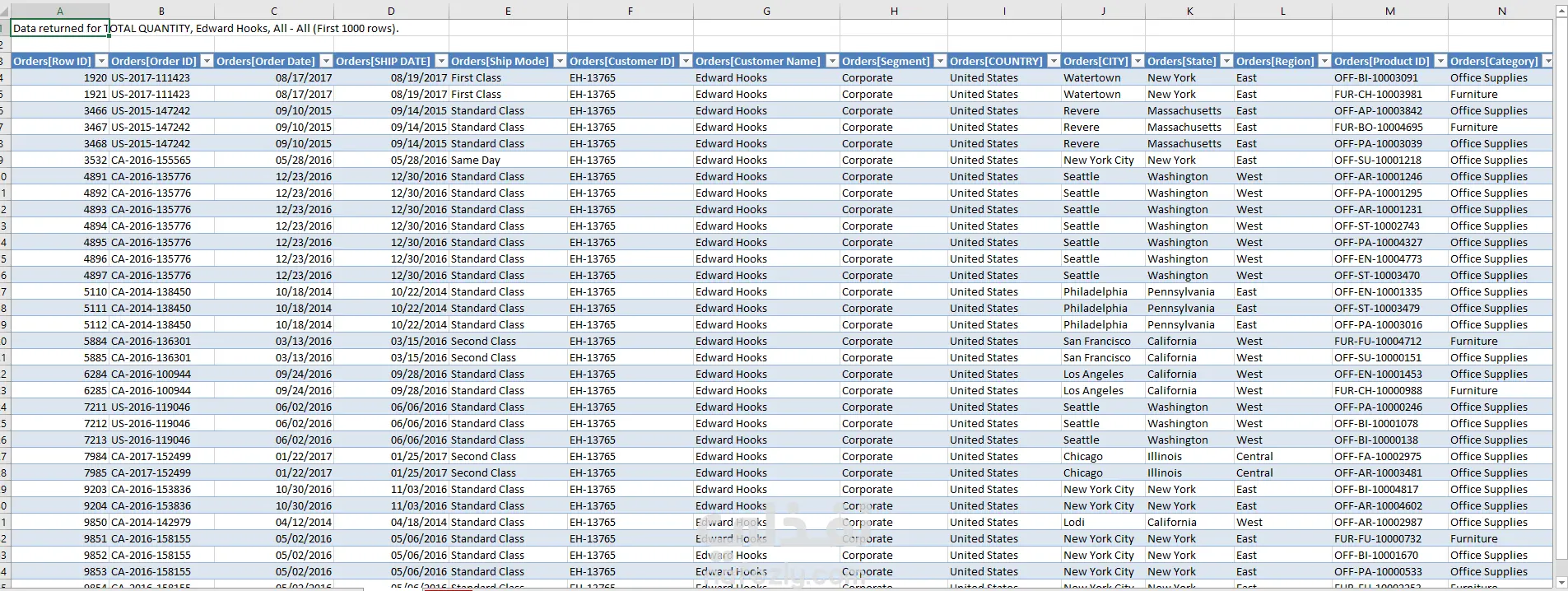Select Row ID cell 3532
This screenshot has width=1568, height=591.
pos(59,160)
